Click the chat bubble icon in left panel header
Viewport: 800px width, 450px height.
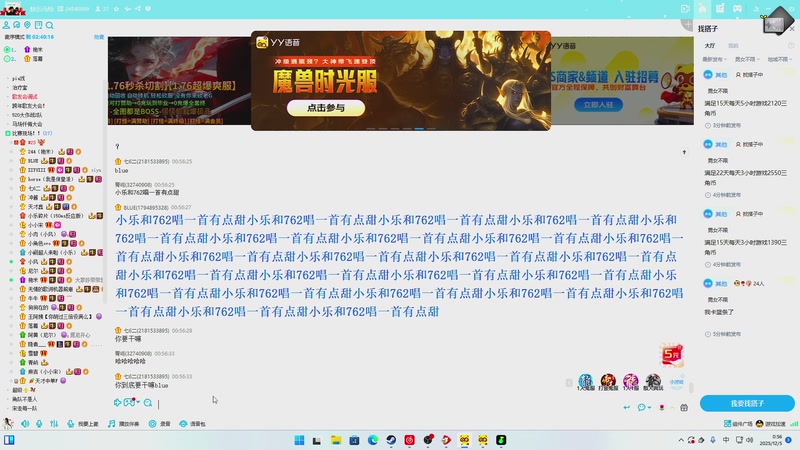[x=17, y=25]
